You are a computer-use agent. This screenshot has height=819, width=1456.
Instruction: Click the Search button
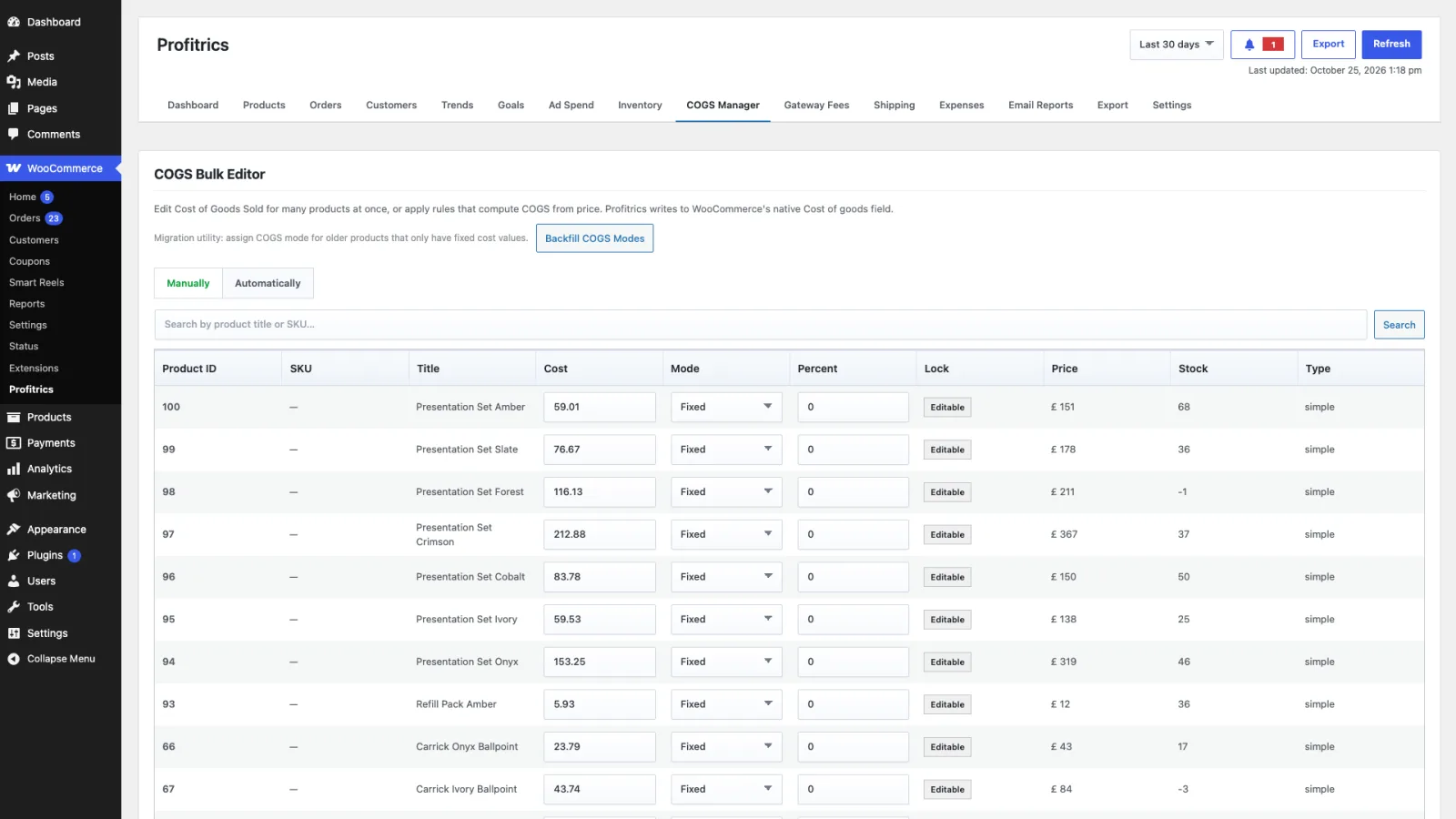click(x=1399, y=325)
